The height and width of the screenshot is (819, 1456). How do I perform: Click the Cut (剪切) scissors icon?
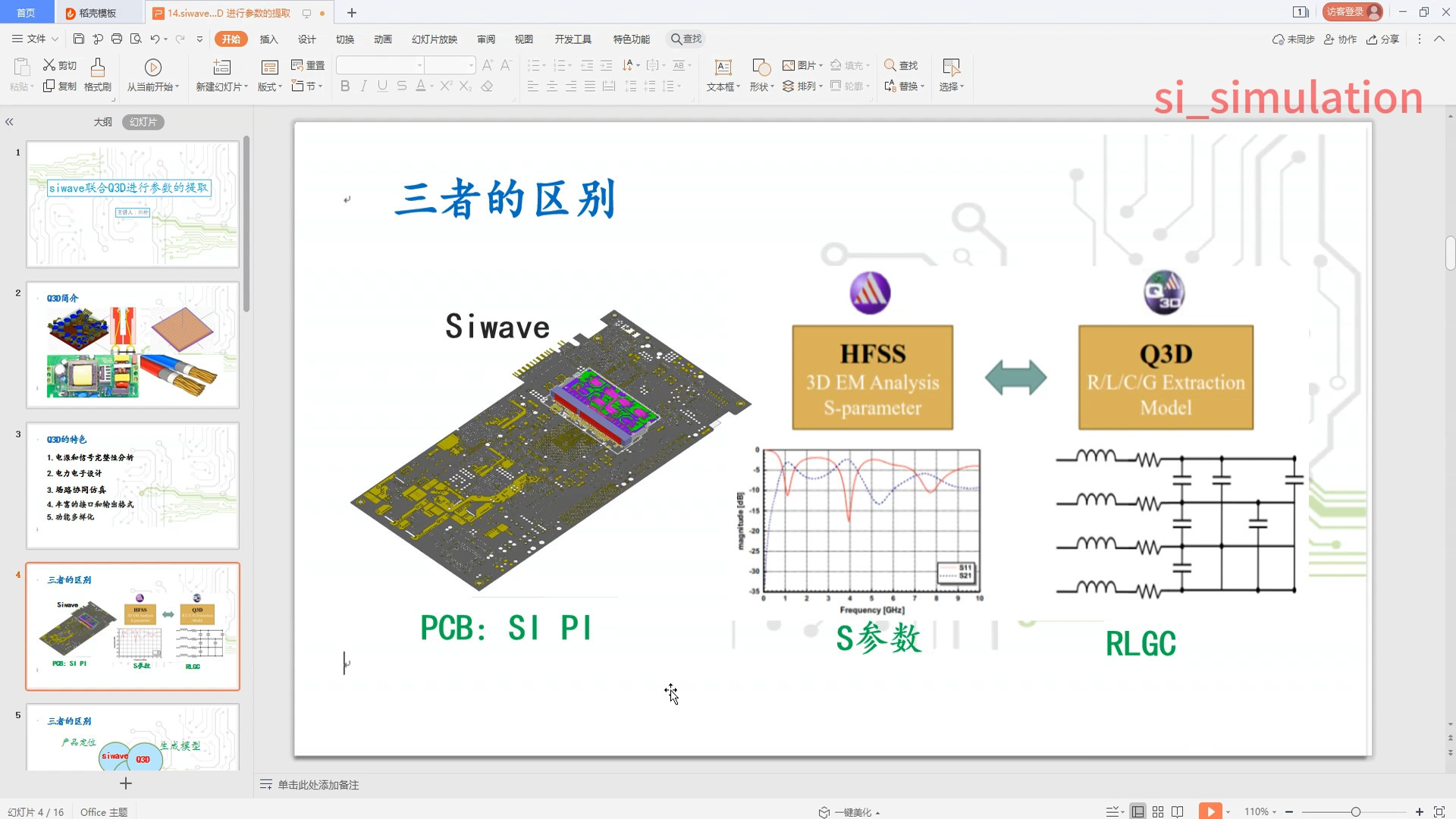click(x=49, y=65)
